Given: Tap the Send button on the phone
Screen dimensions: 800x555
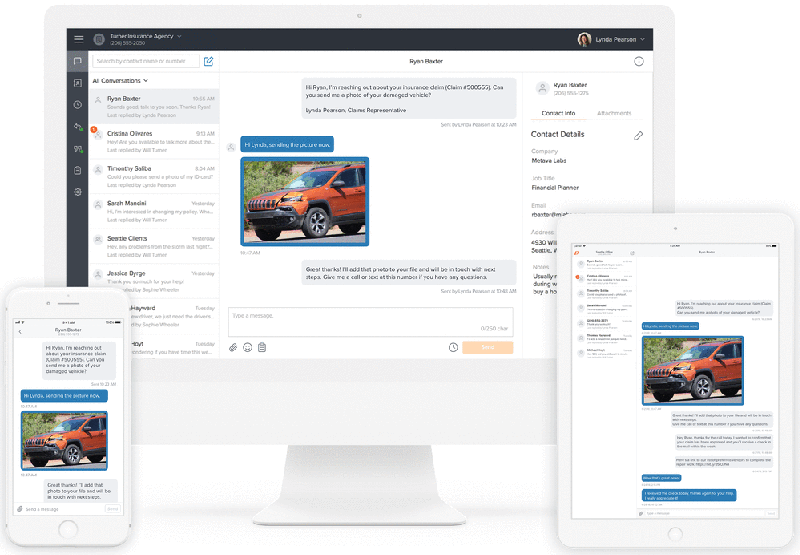Looking at the screenshot, I should pos(113,509).
